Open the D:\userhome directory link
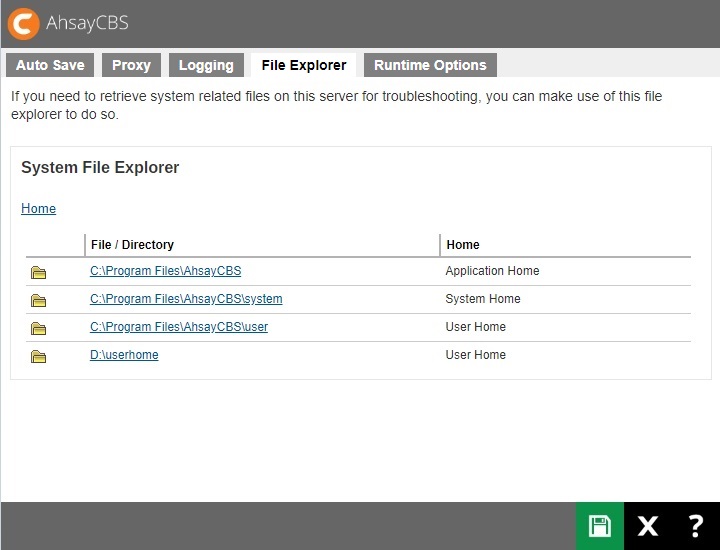Viewport: 720px width, 550px height. pyautogui.click(x=124, y=355)
